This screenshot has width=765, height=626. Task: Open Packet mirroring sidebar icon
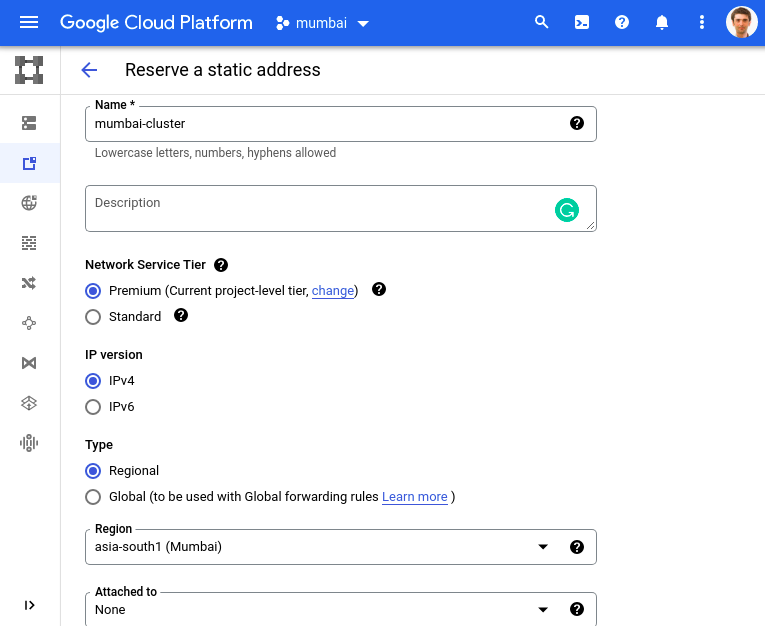tap(29, 443)
